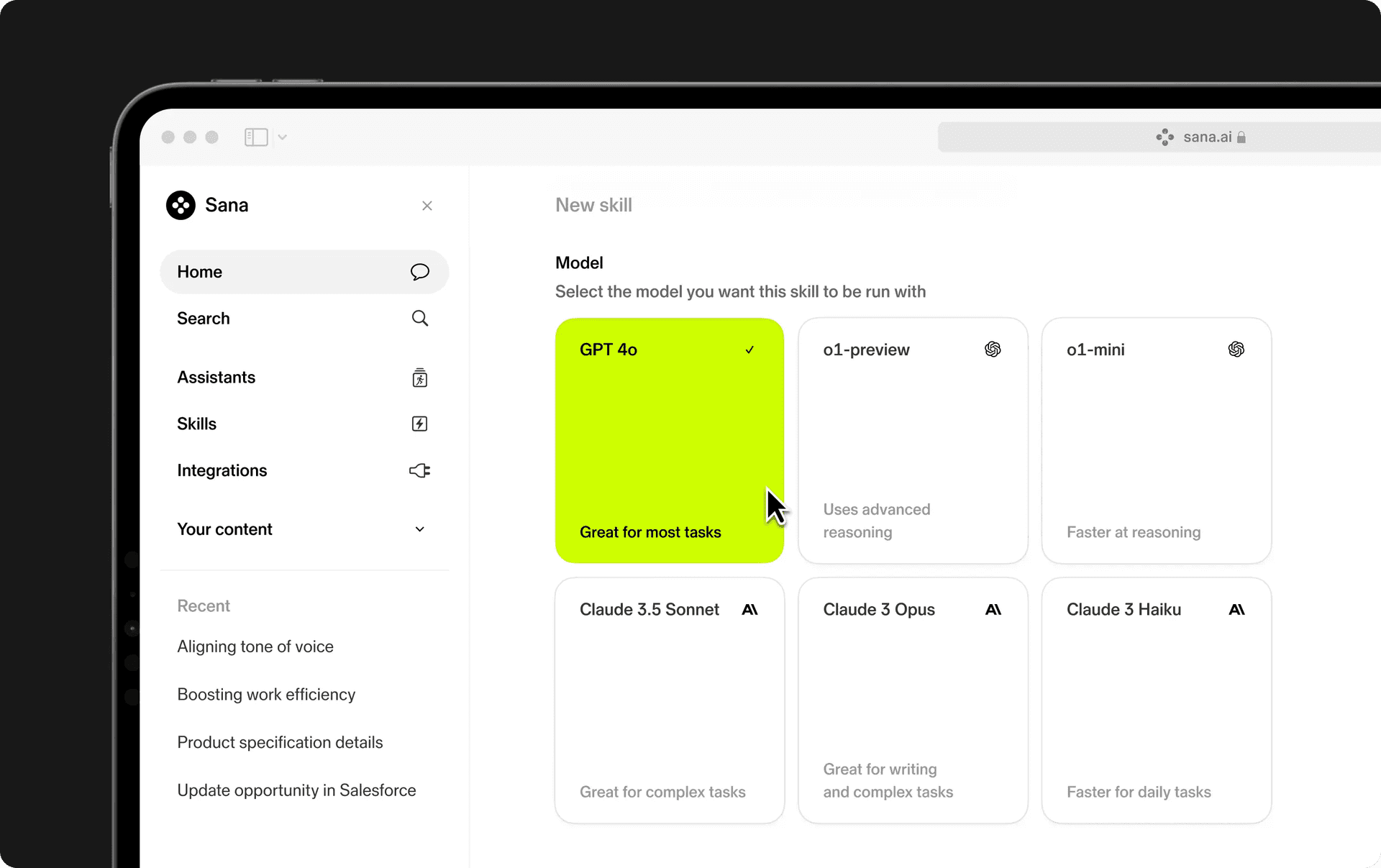Open recent item Aligning tone of voice
Image resolution: width=1381 pixels, height=868 pixels.
pyautogui.click(x=255, y=647)
